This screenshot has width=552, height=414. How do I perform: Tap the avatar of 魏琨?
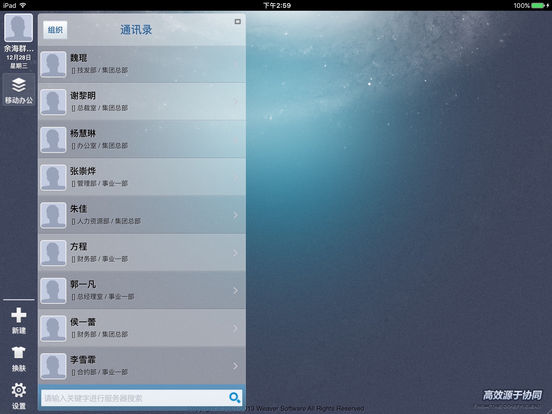point(53,64)
